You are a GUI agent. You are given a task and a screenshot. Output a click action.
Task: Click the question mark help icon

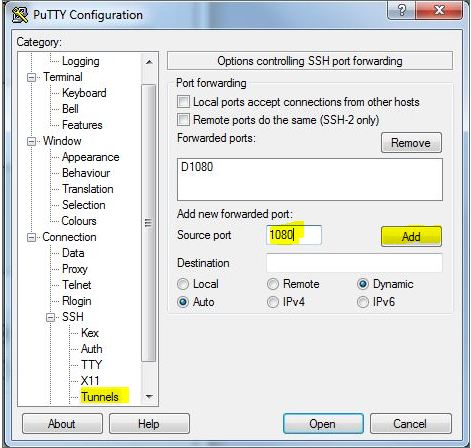pos(402,10)
